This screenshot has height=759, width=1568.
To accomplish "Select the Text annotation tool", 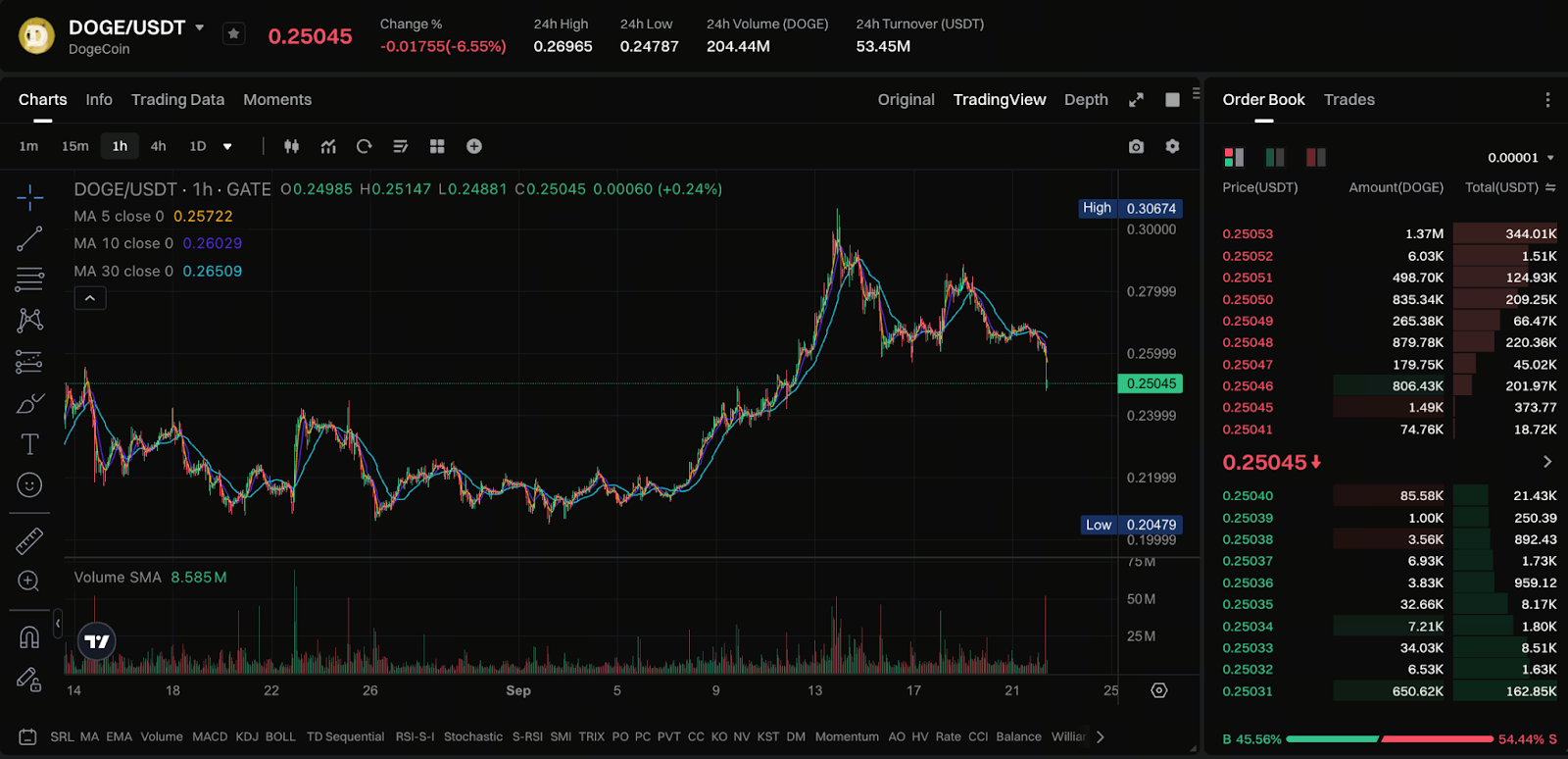I will click(x=29, y=444).
